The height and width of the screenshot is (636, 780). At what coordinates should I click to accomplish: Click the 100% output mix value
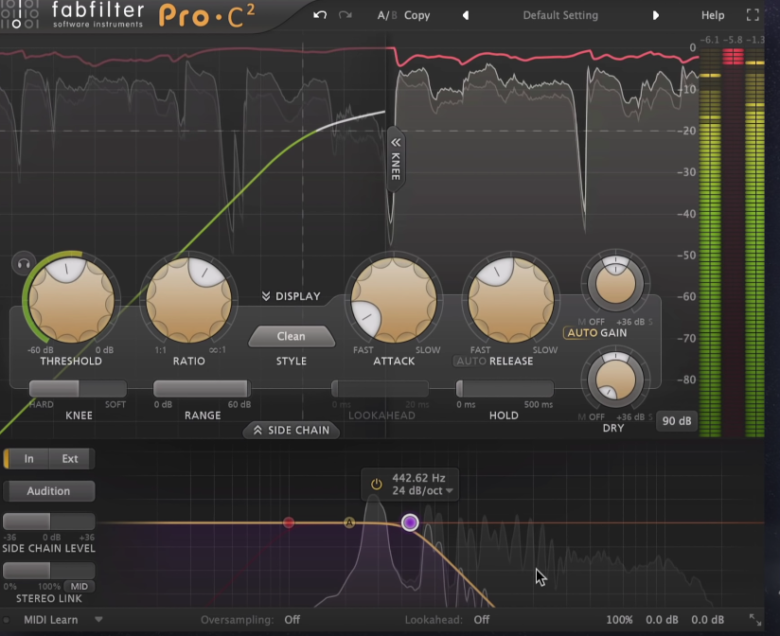tap(619, 620)
